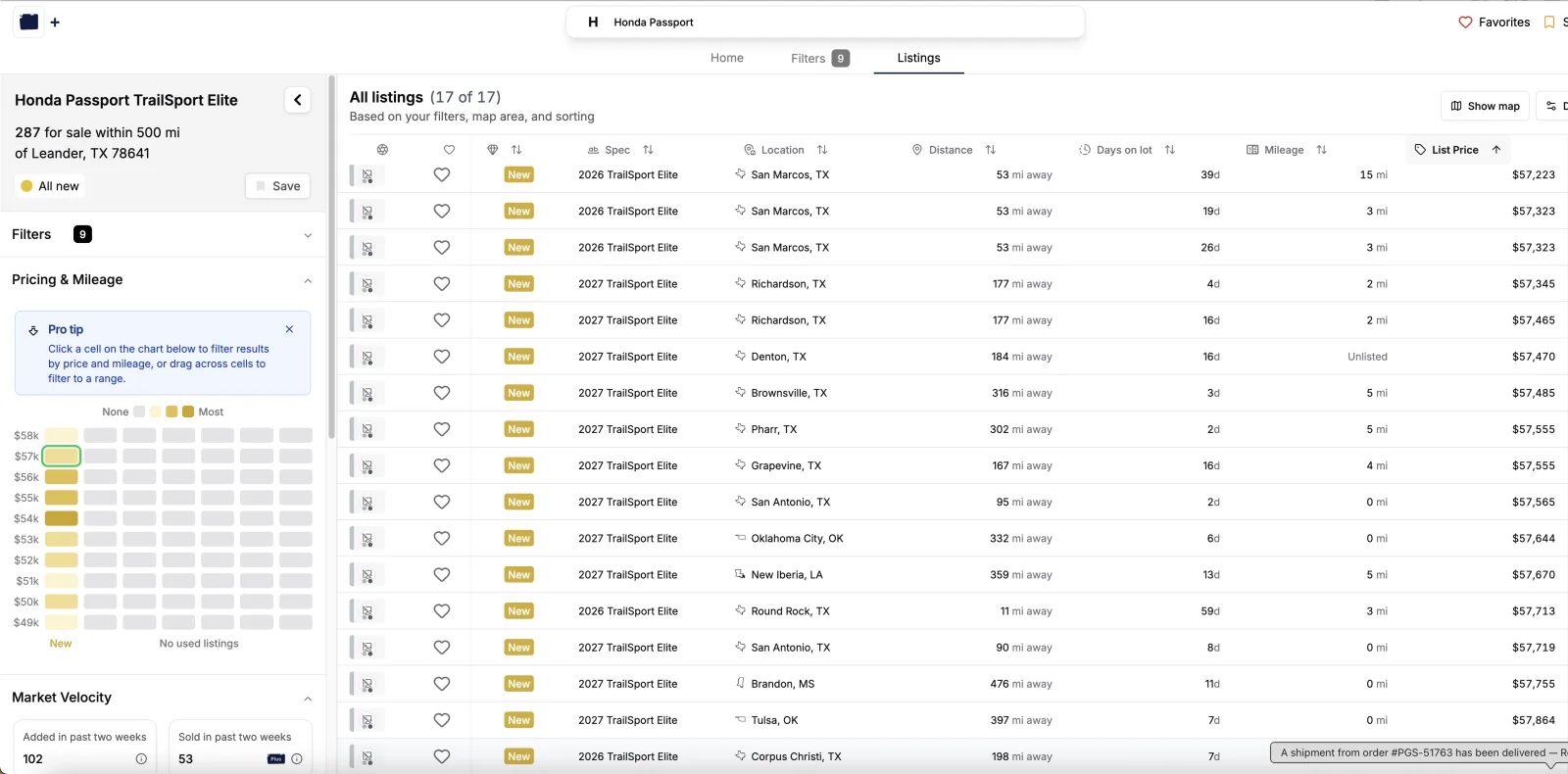Select the Listings tab
This screenshot has height=774, width=1568.
918,58
